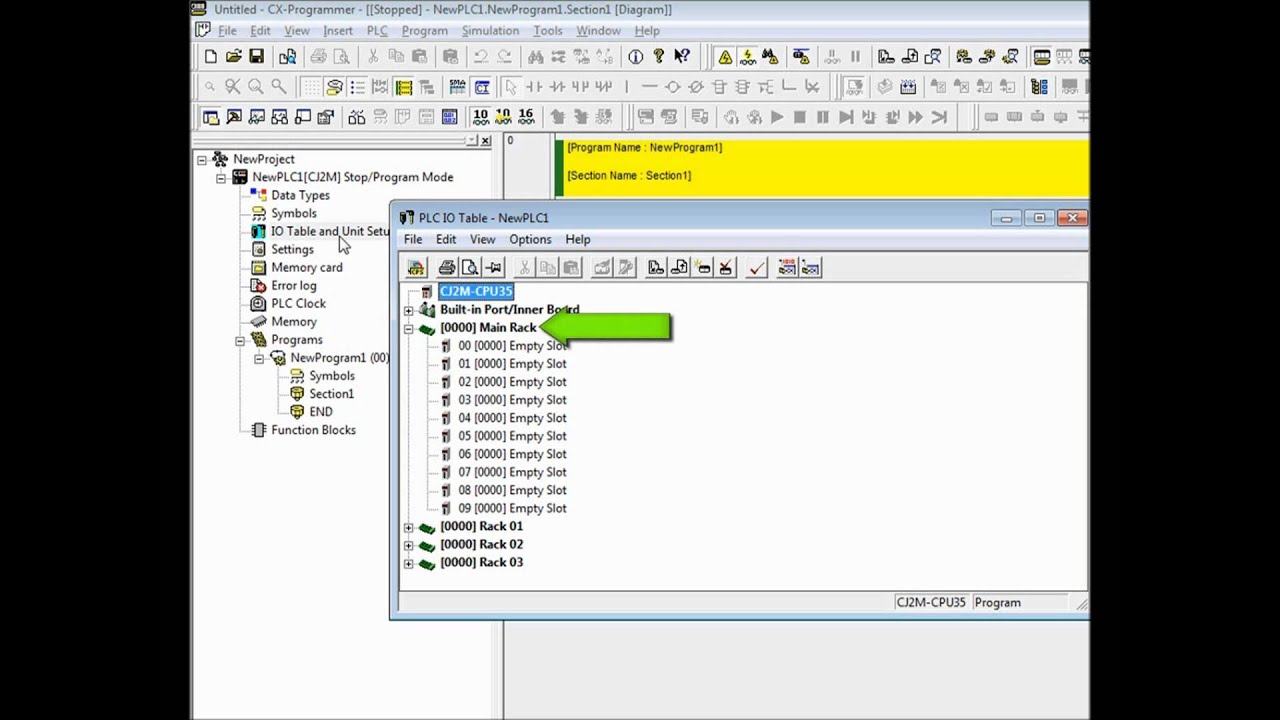The image size is (1280, 720).
Task: Expand the [0000] Rack 02 node
Action: click(x=408, y=545)
